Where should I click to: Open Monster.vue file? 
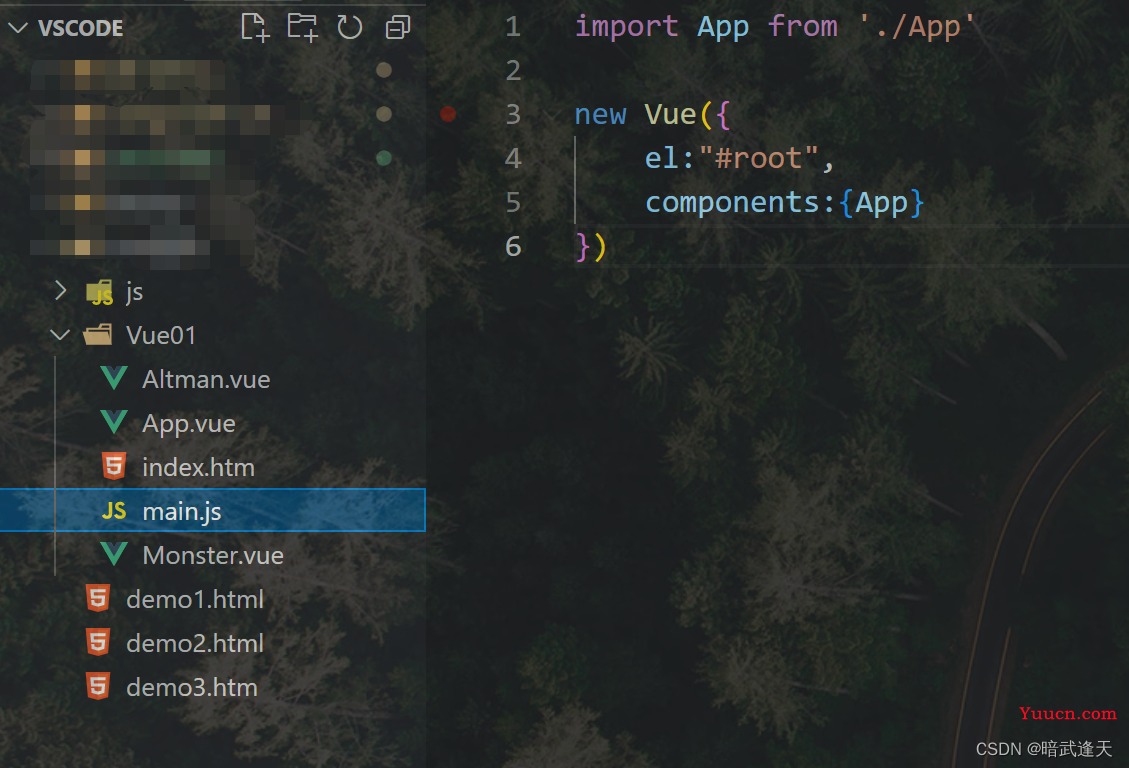(x=213, y=556)
